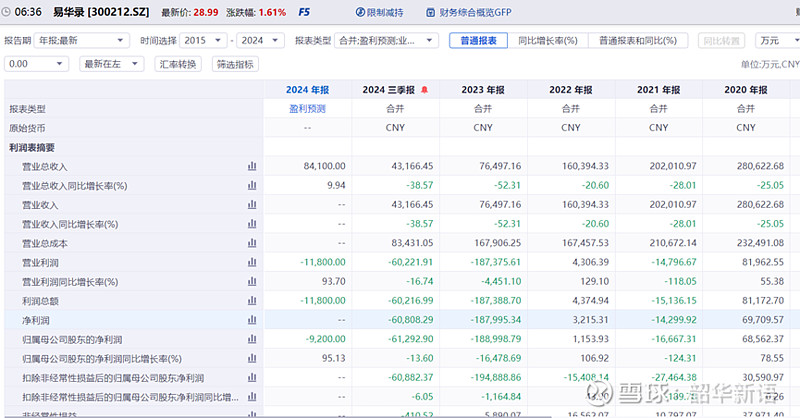The width and height of the screenshot is (800, 418).
Task: Open the 报表类型 合并;盈利预测 dropdown
Action: (x=386, y=40)
